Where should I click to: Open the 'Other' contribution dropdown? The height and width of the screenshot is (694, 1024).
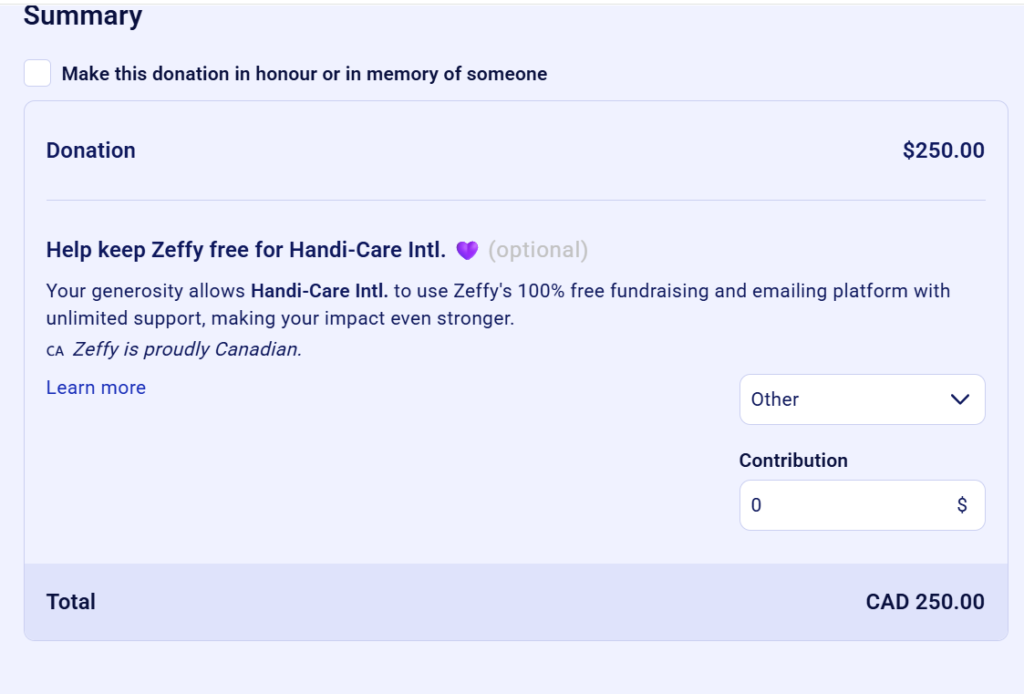click(x=861, y=399)
